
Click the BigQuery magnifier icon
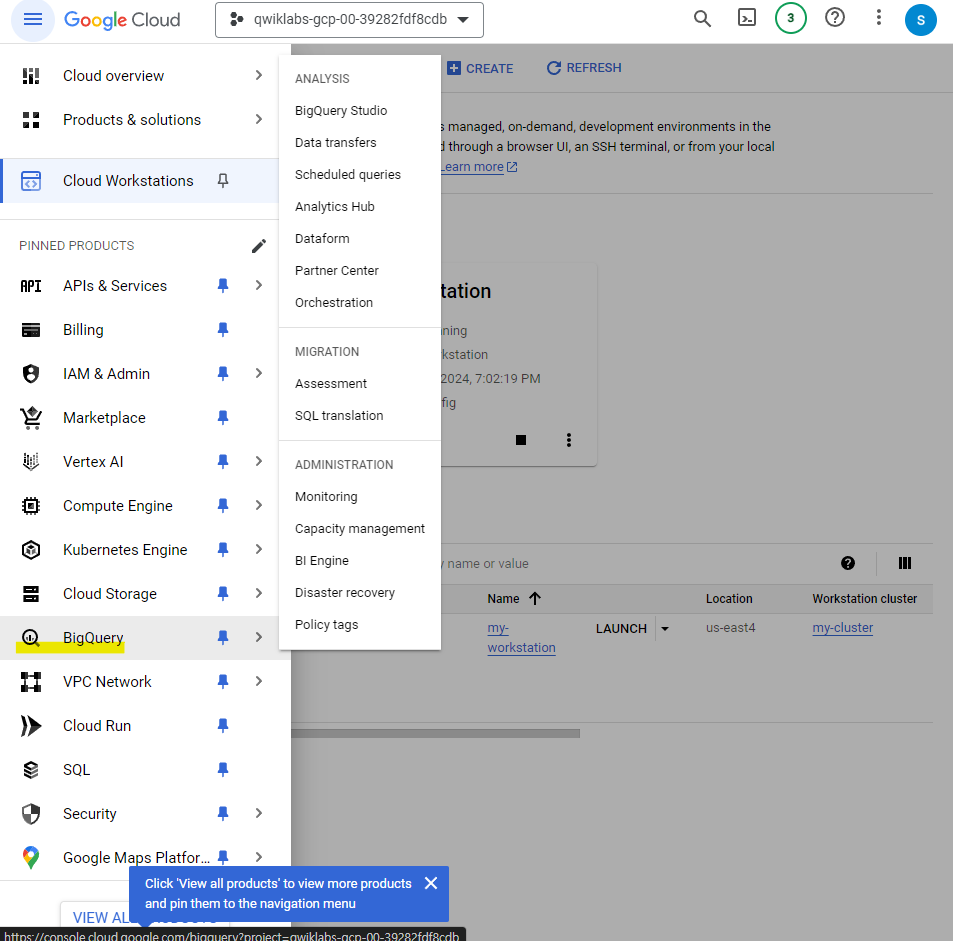[x=31, y=638]
